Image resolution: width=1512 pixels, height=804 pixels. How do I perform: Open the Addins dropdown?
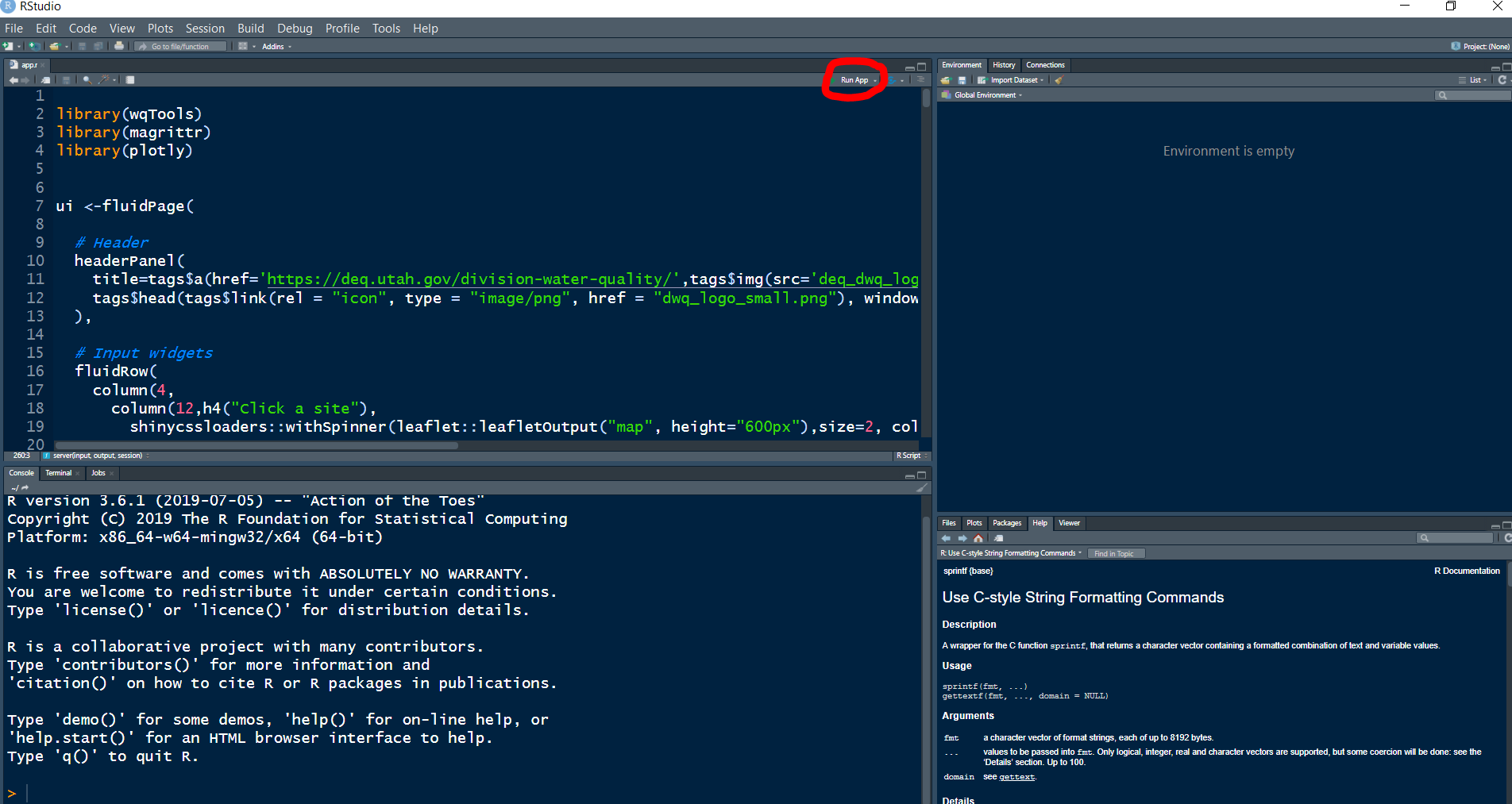tap(276, 47)
